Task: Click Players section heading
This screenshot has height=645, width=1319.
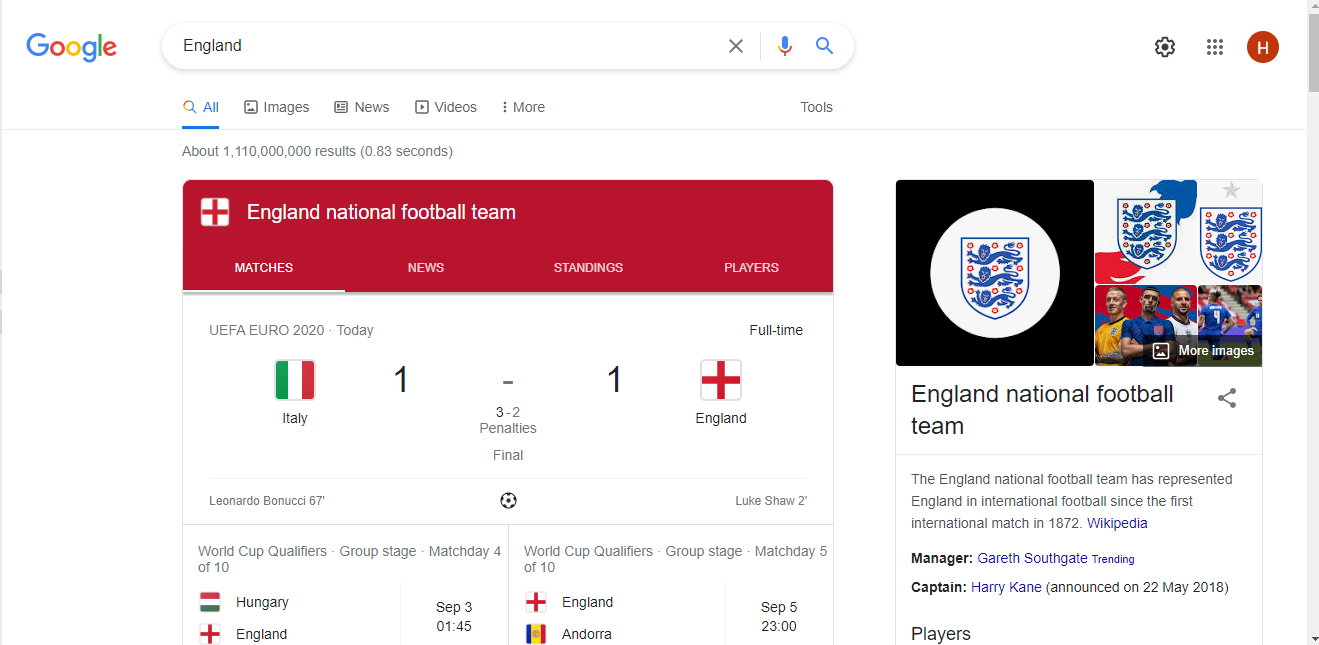Action: pyautogui.click(x=941, y=634)
